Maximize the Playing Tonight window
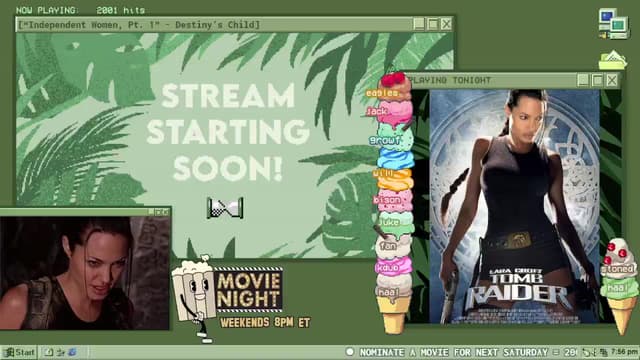 [598, 80]
